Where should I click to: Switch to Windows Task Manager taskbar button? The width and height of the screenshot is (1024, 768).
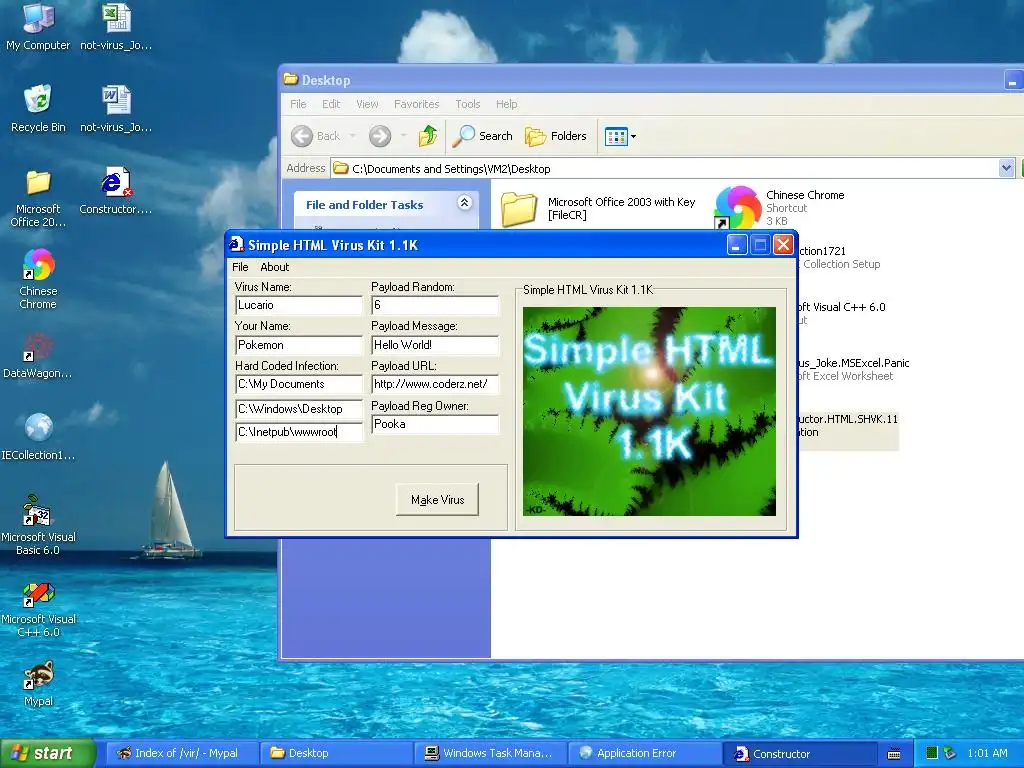490,753
